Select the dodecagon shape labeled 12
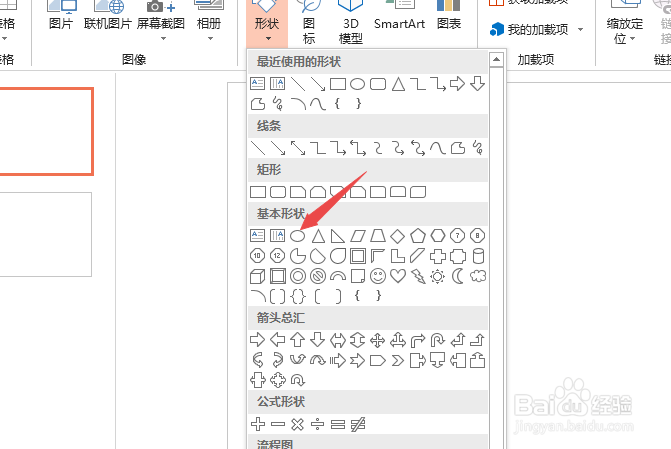671x449 pixels. click(277, 256)
